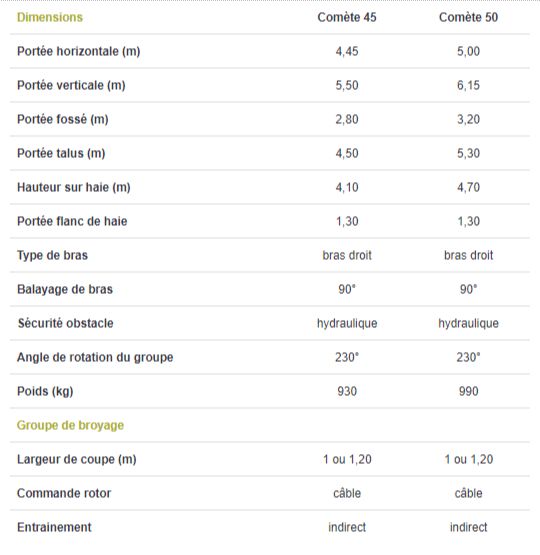
Task: Select Comète 50 bras droit cell
Action: point(469,255)
